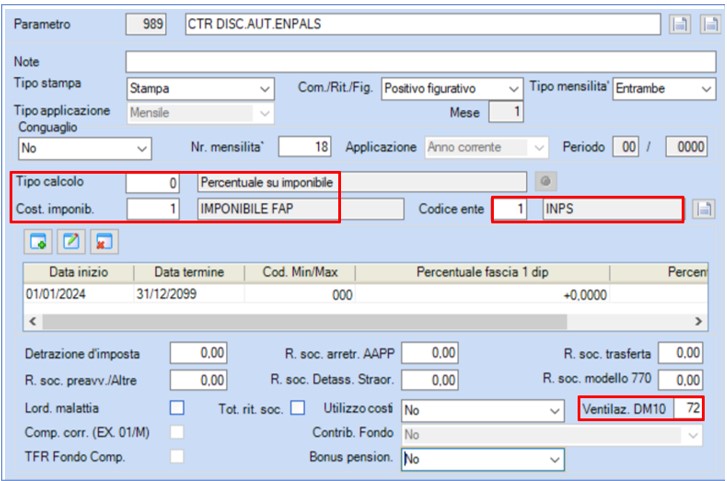727x481 pixels.
Task: Add a new row with the insert icon
Action: (38, 242)
